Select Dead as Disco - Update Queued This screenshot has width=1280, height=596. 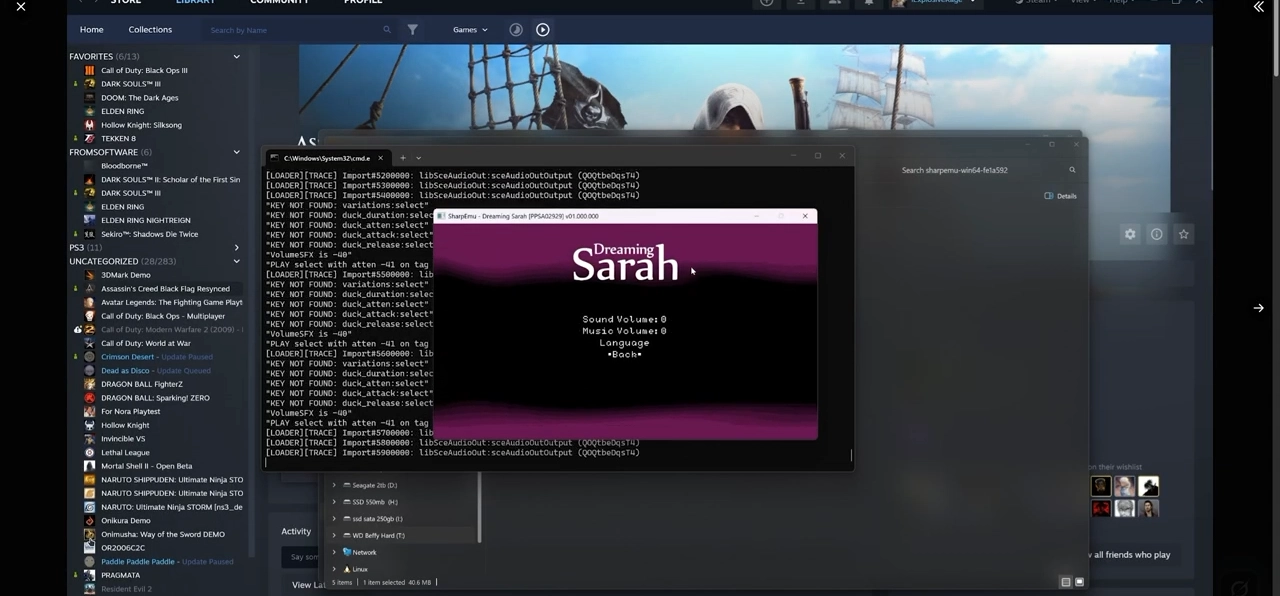tap(158, 371)
